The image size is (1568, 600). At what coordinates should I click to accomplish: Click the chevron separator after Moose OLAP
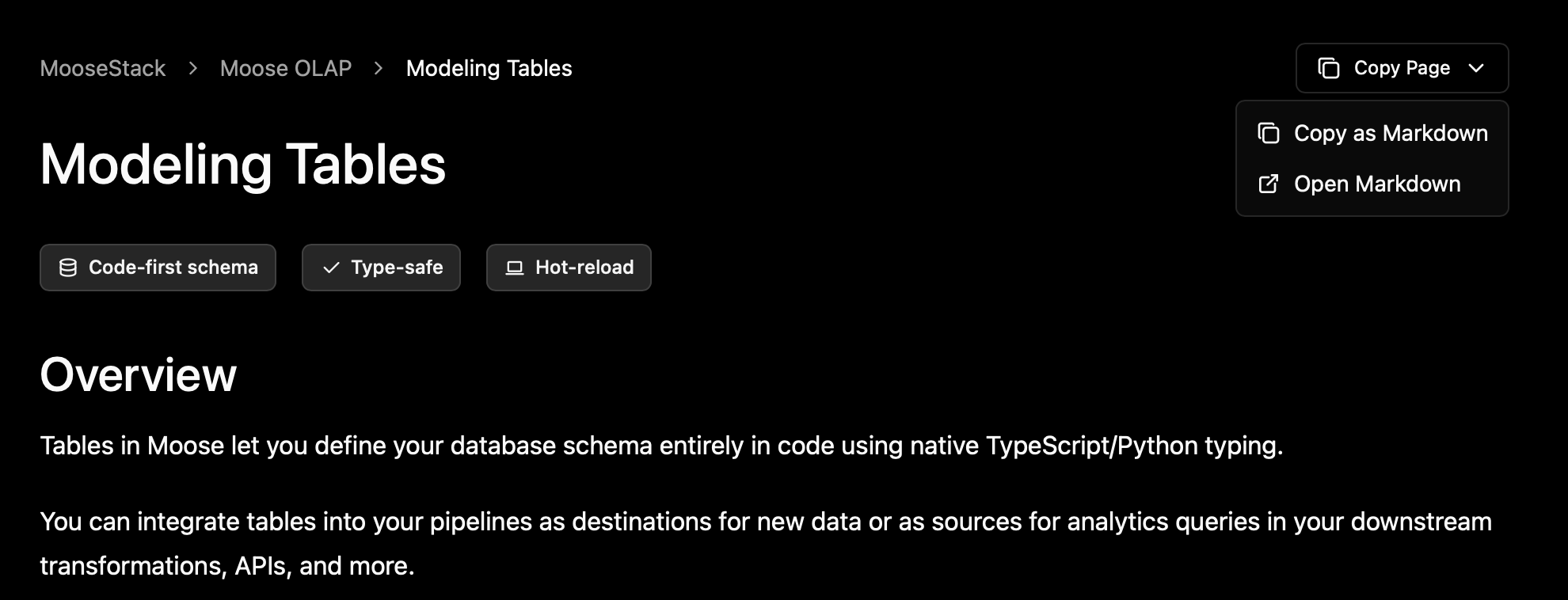pyautogui.click(x=379, y=68)
